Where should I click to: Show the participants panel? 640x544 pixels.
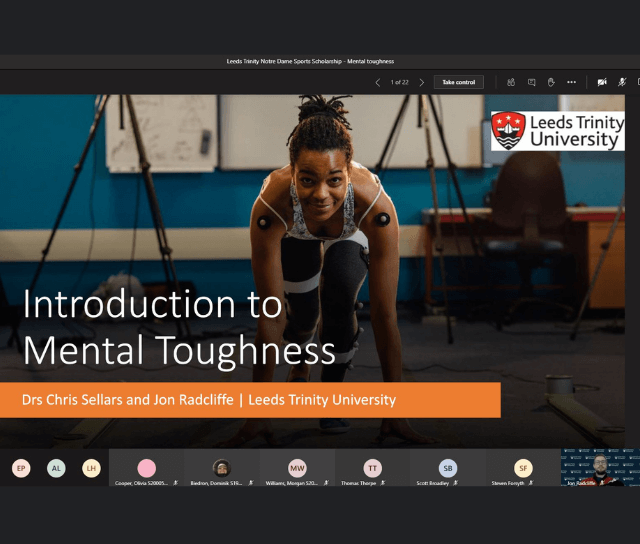(511, 82)
